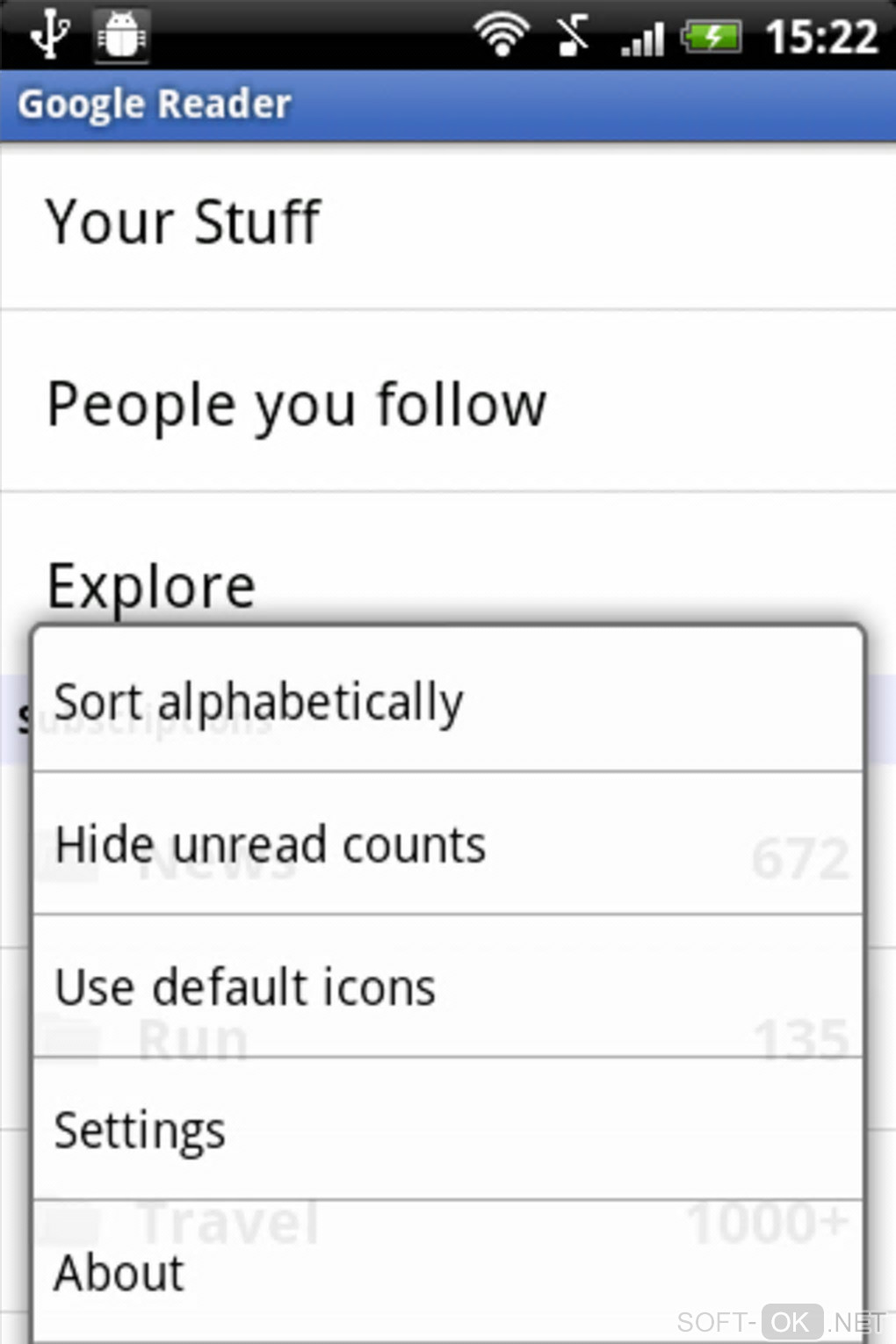Tap the Android debugging notification icon
The width and height of the screenshot is (896, 1344).
(x=121, y=35)
